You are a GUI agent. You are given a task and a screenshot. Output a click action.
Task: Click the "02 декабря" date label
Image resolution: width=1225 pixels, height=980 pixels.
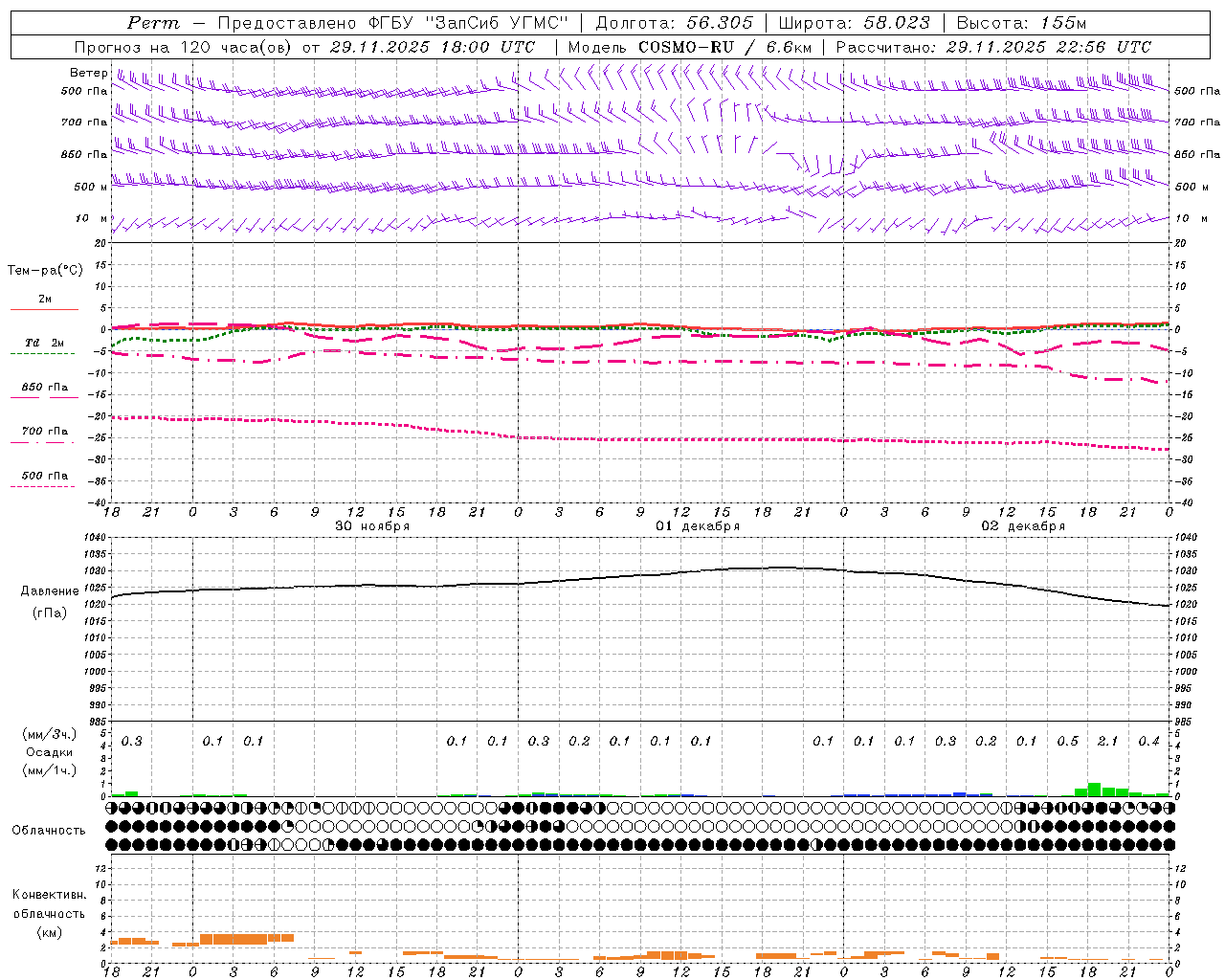[x=1023, y=526]
